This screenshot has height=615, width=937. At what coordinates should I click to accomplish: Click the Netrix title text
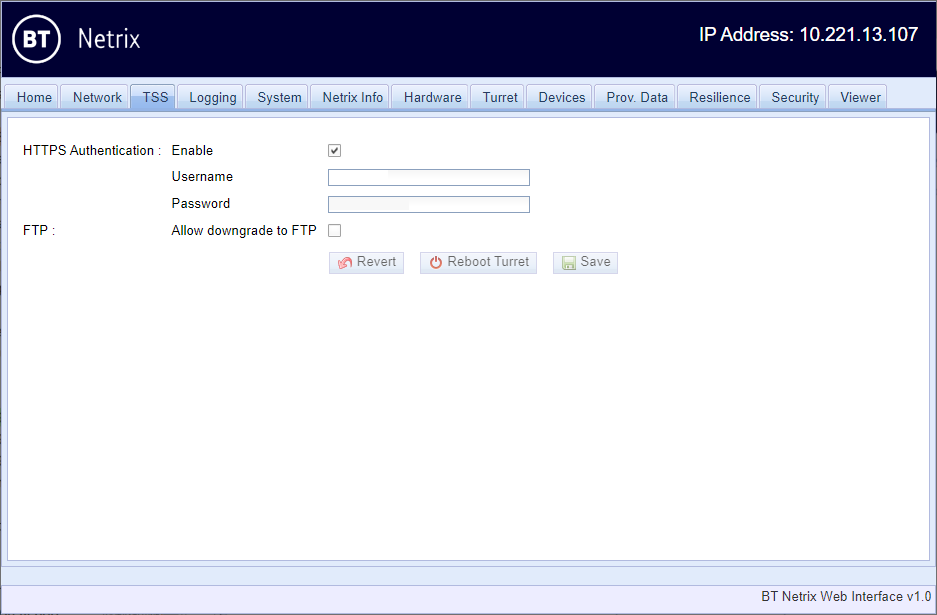pyautogui.click(x=109, y=39)
